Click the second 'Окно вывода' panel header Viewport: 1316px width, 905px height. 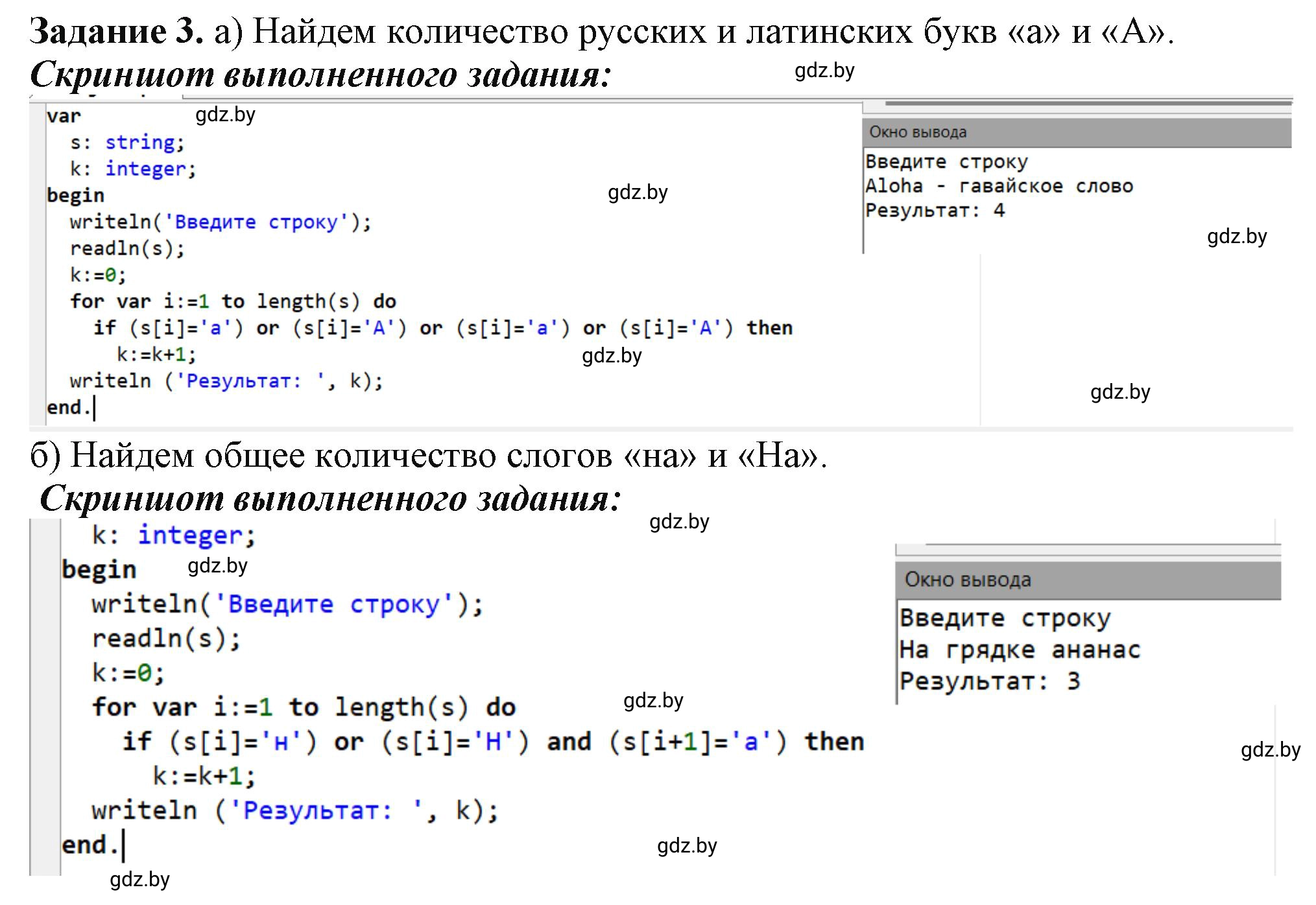(x=1088, y=580)
